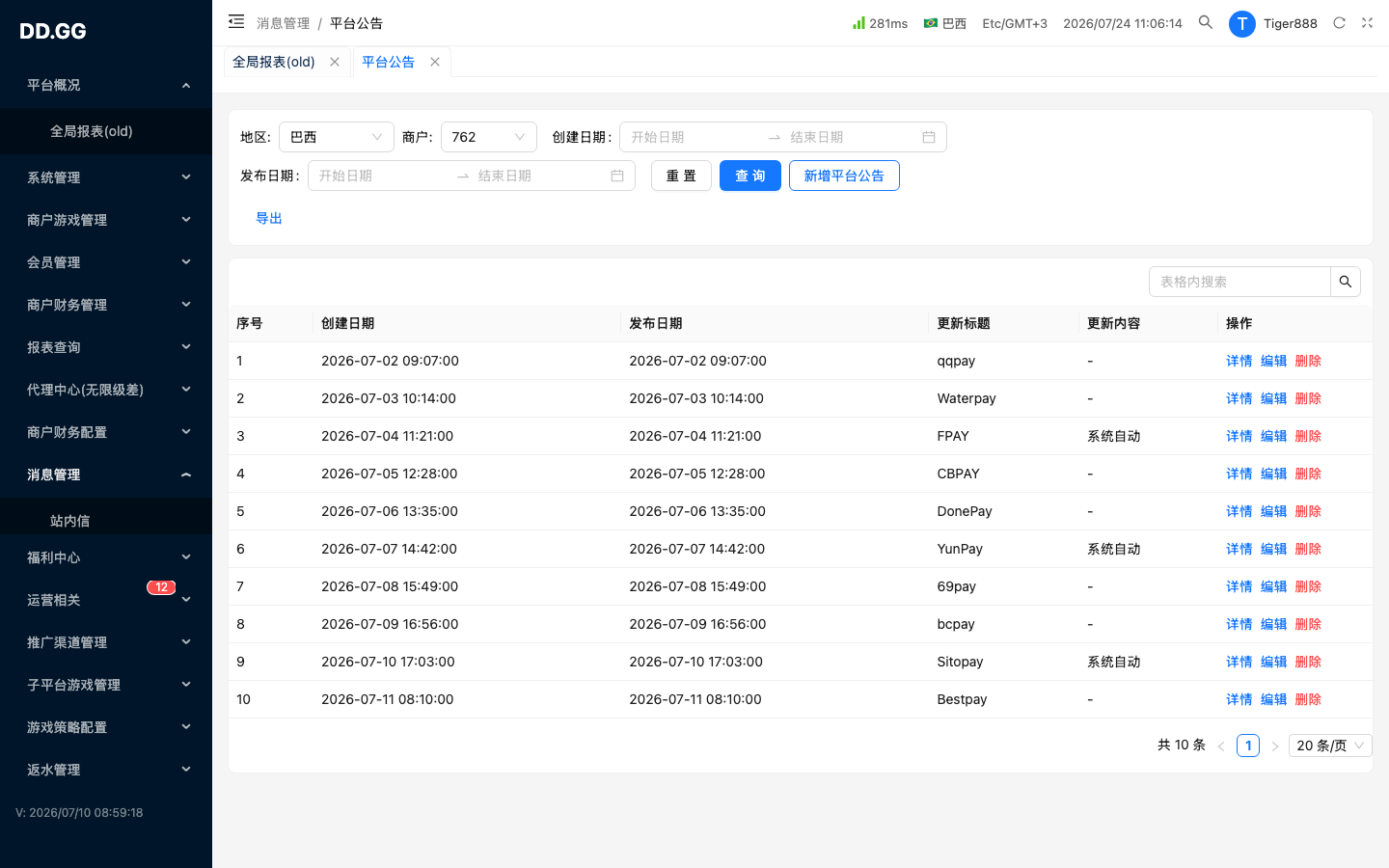Collapse the 消息管理 menu
Viewport: 1389px width, 868px height.
tap(106, 475)
